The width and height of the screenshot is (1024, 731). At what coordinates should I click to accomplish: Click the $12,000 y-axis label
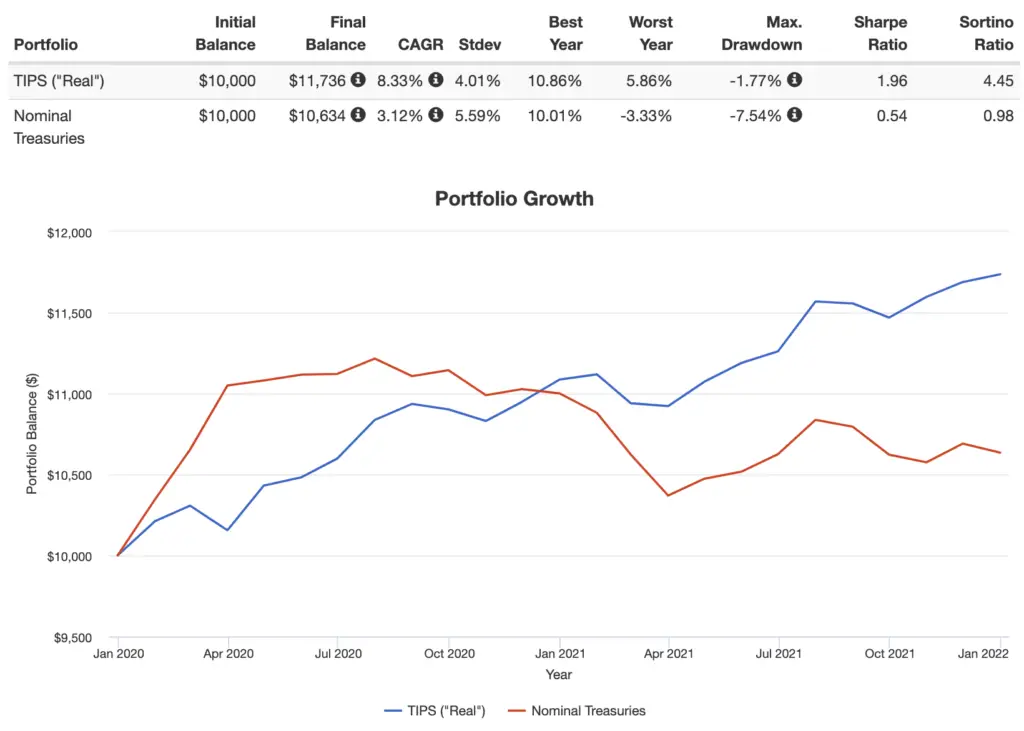pos(69,233)
